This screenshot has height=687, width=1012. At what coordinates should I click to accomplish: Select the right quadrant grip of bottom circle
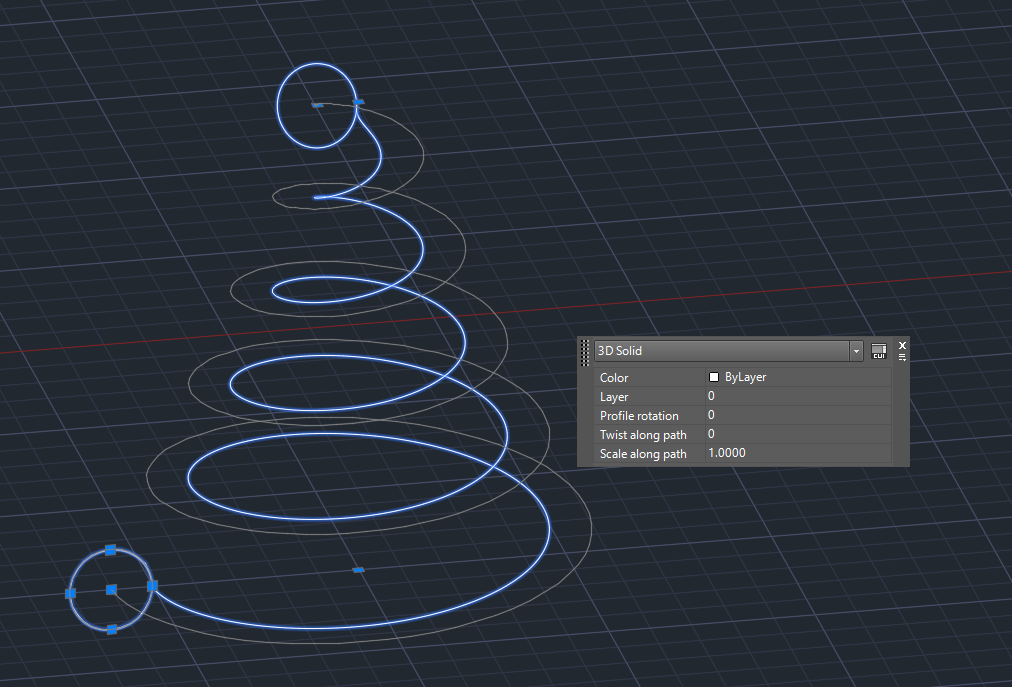pos(152,586)
